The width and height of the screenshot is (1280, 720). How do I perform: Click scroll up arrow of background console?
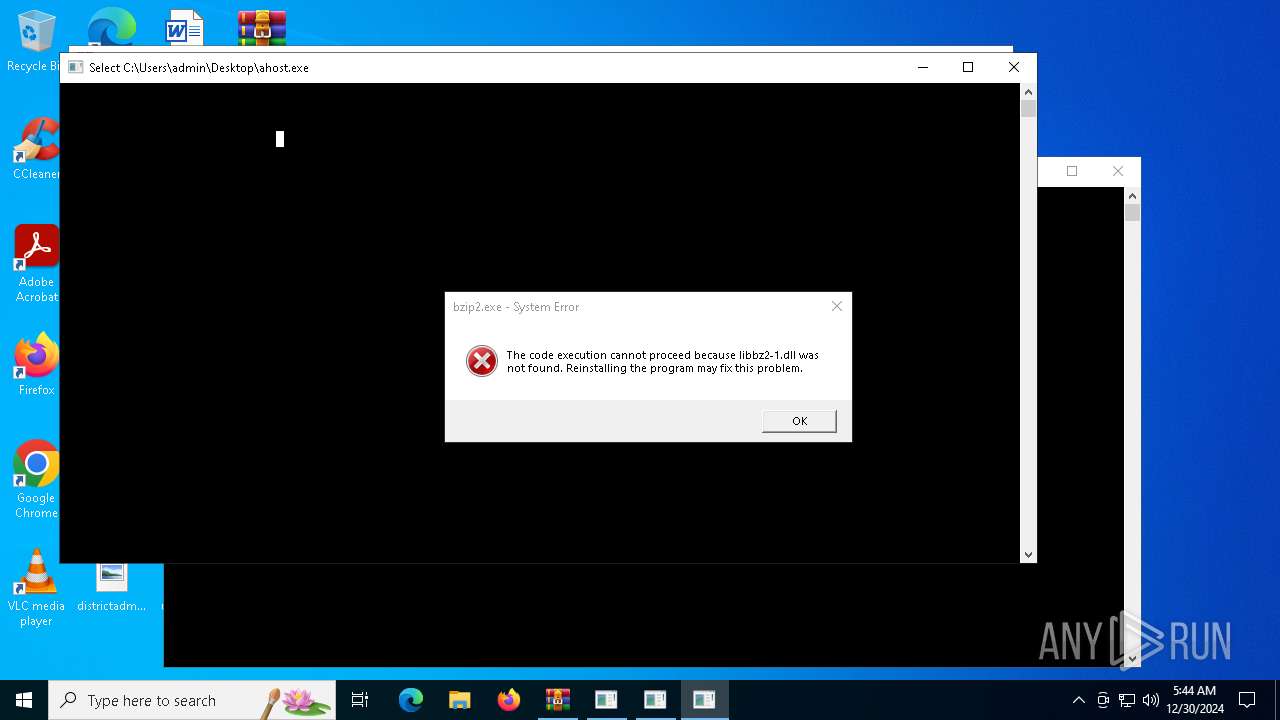click(1132, 195)
